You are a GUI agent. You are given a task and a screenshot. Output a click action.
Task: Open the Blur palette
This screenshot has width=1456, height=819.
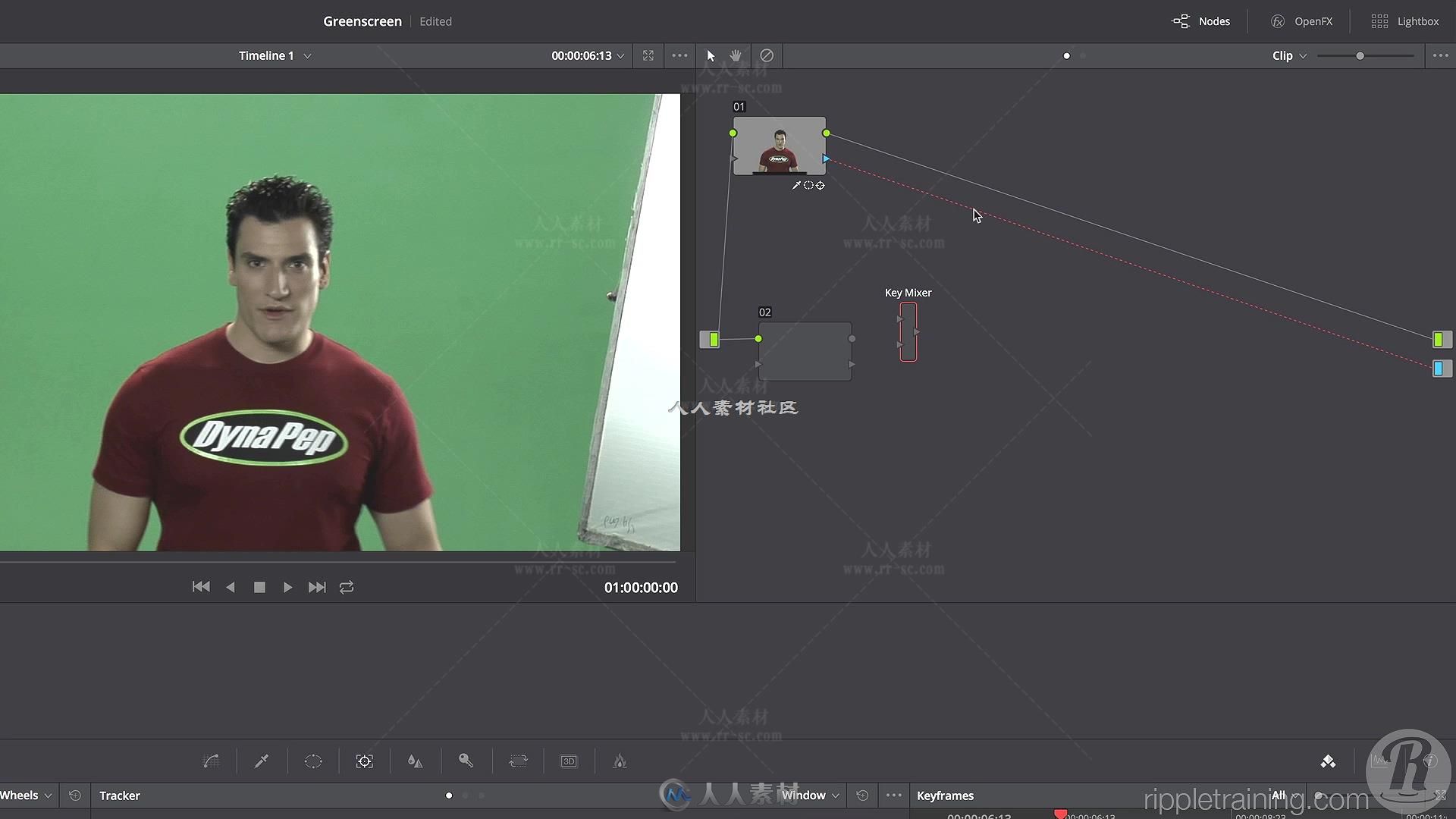click(416, 761)
